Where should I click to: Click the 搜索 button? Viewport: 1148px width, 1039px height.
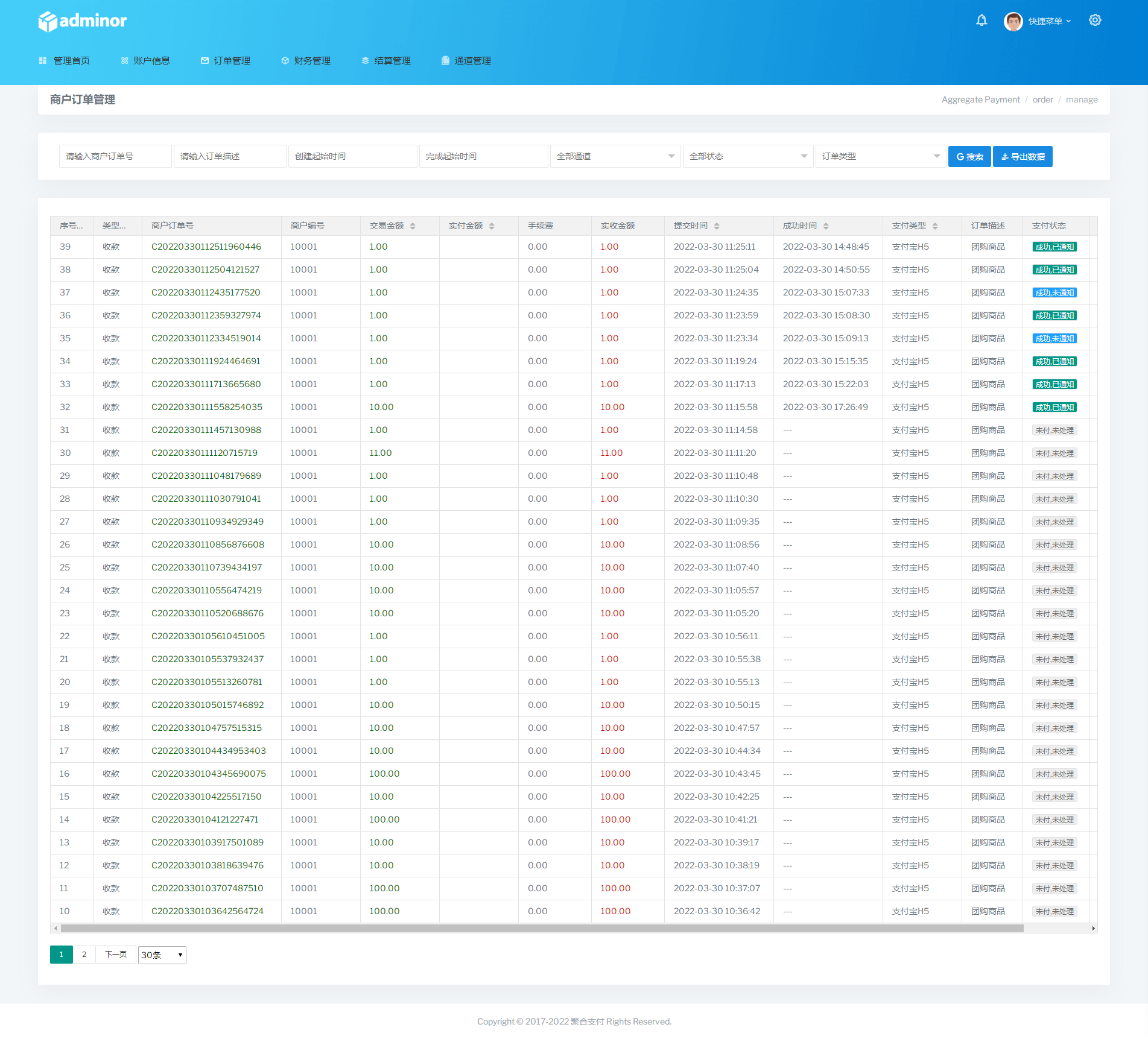(x=969, y=157)
